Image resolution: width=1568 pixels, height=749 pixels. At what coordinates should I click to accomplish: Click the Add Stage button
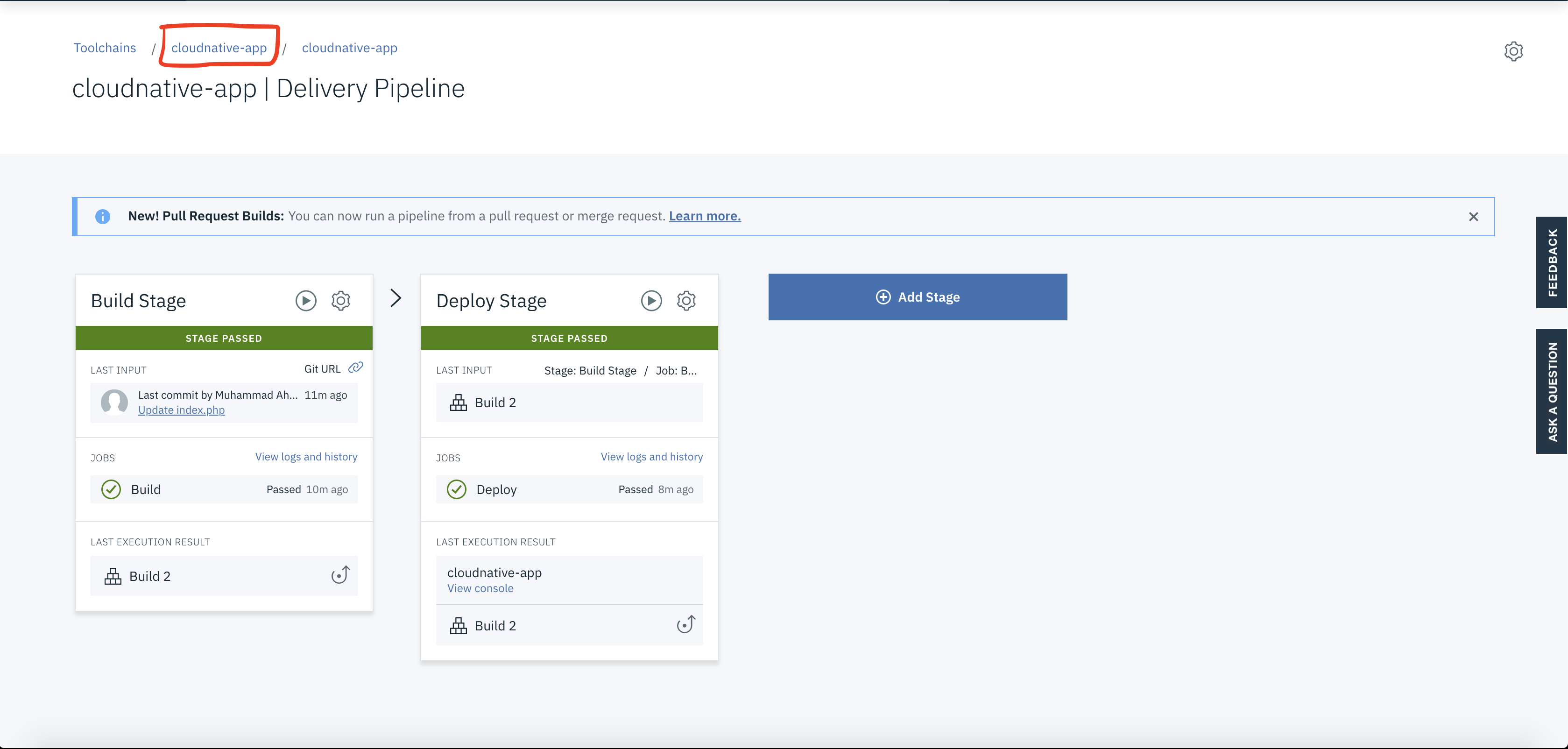tap(917, 297)
